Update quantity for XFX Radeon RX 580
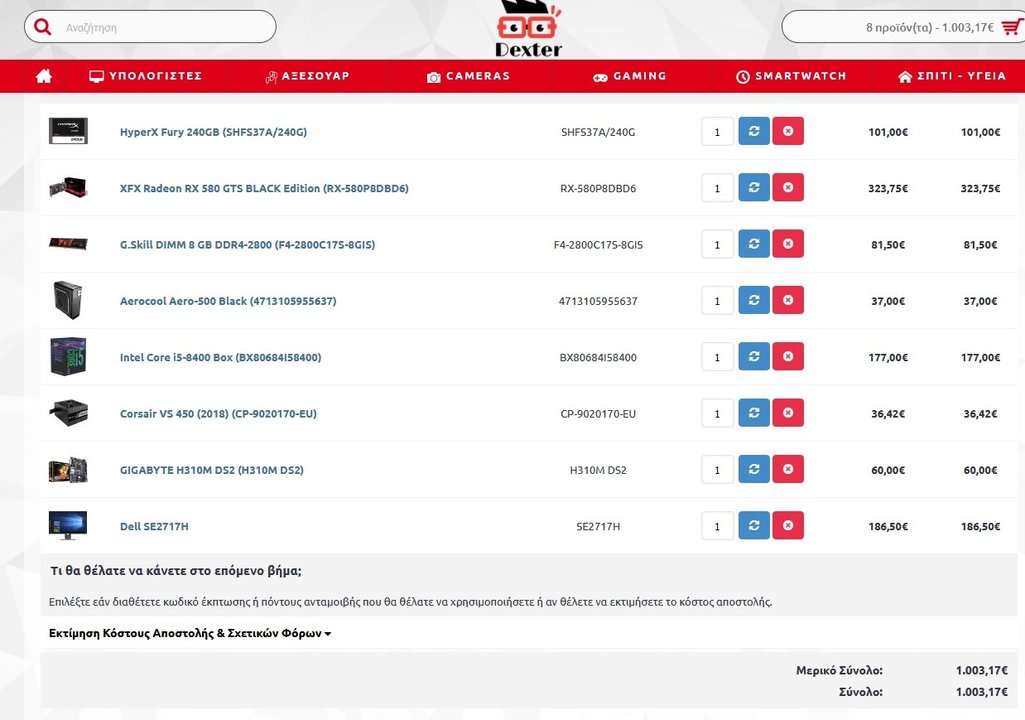Image resolution: width=1025 pixels, height=720 pixels. pos(754,187)
